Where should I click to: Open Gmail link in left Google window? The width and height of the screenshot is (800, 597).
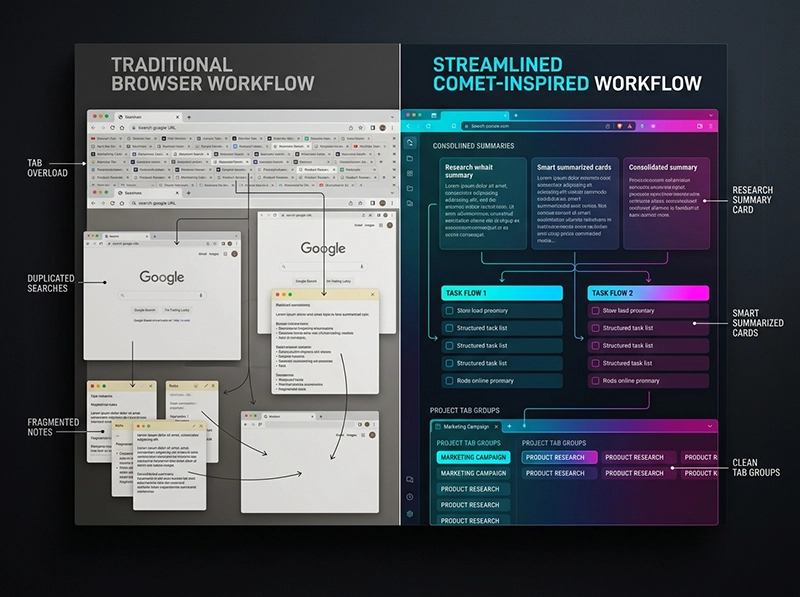[203, 254]
